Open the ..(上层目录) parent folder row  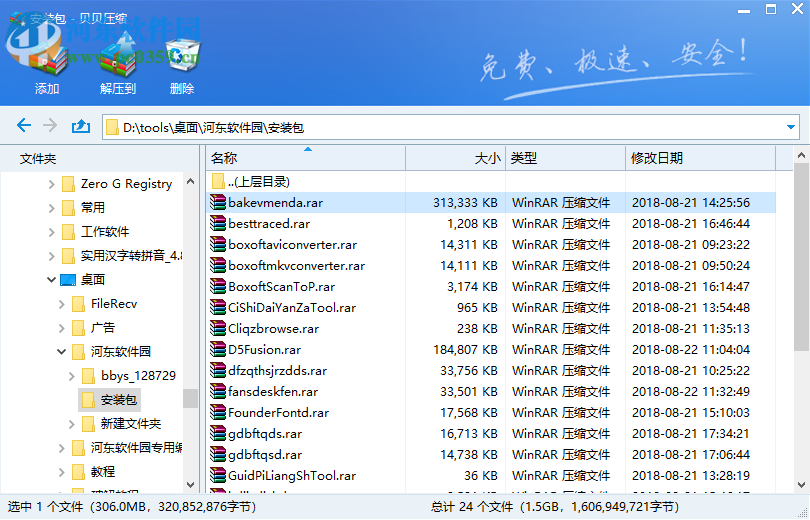(x=491, y=182)
